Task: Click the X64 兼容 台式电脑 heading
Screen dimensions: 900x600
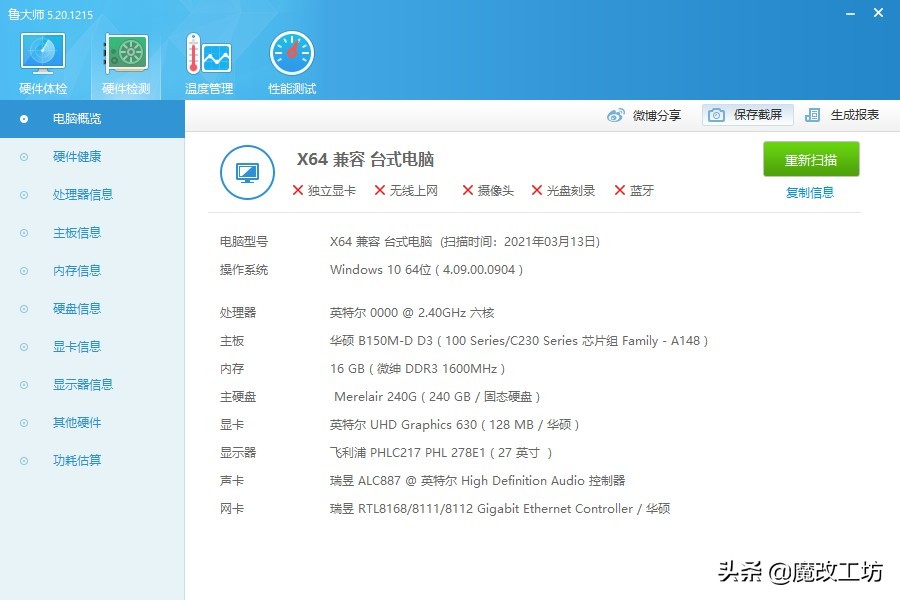Action: (x=365, y=159)
